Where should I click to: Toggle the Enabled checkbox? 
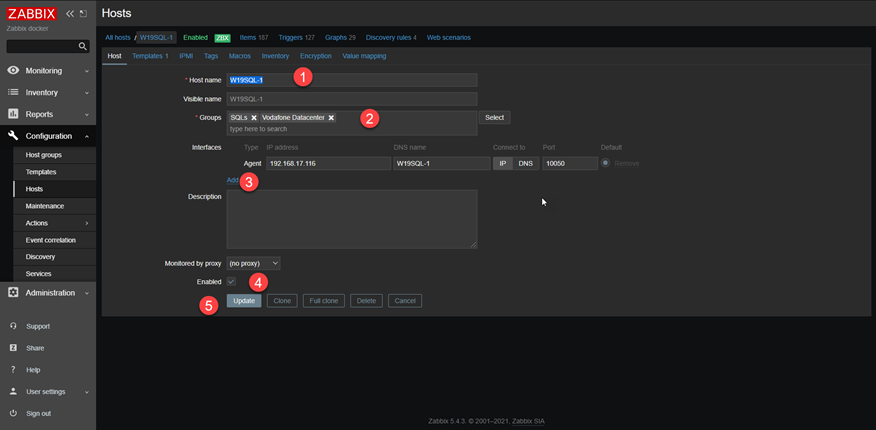[231, 281]
